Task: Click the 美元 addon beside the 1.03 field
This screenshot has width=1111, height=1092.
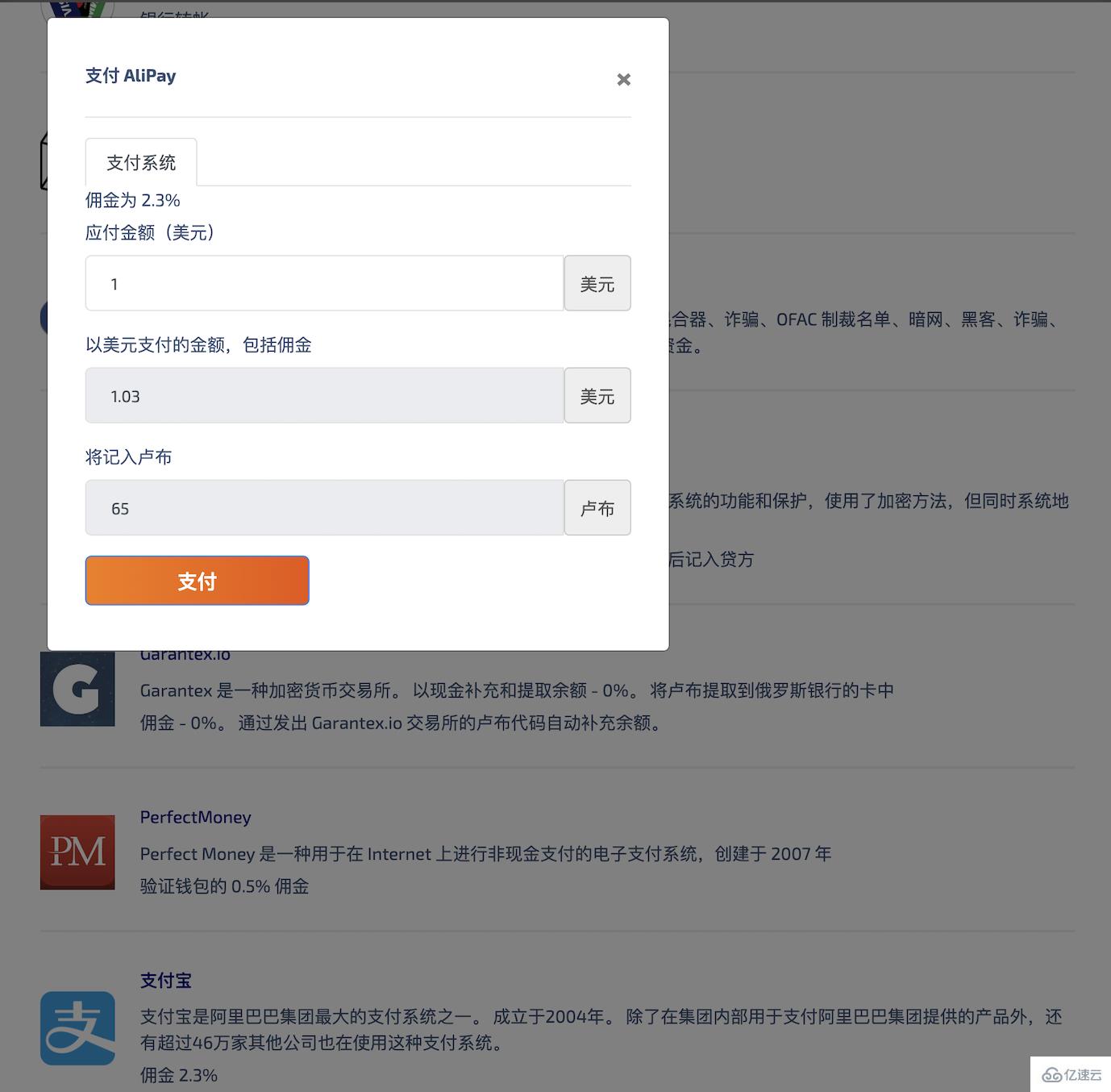Action: coord(597,395)
